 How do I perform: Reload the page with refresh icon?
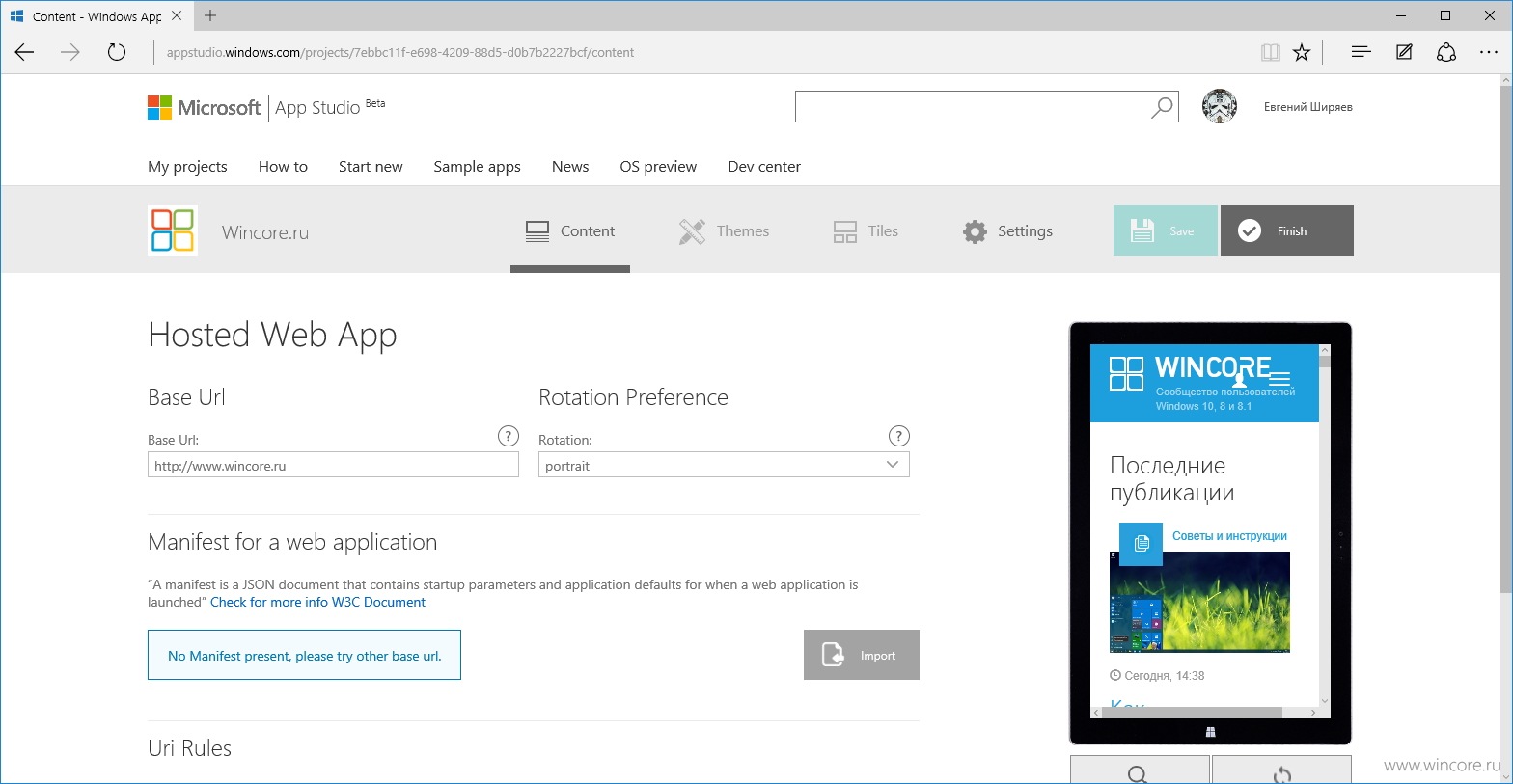[117, 52]
